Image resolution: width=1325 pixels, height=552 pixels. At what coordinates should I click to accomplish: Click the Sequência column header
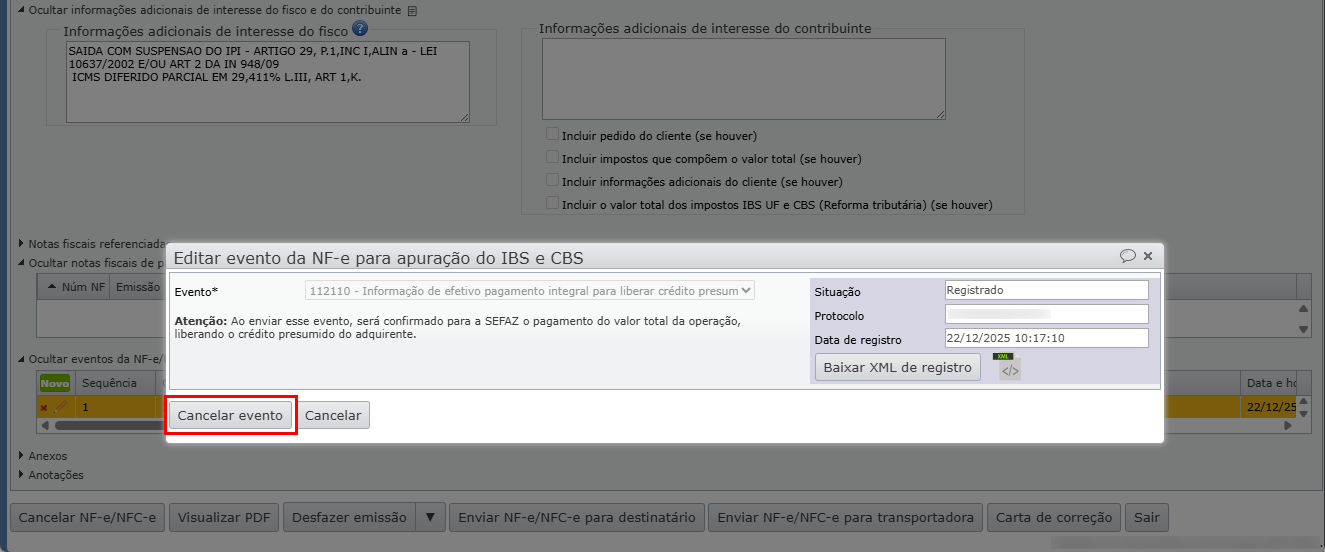pos(115,383)
